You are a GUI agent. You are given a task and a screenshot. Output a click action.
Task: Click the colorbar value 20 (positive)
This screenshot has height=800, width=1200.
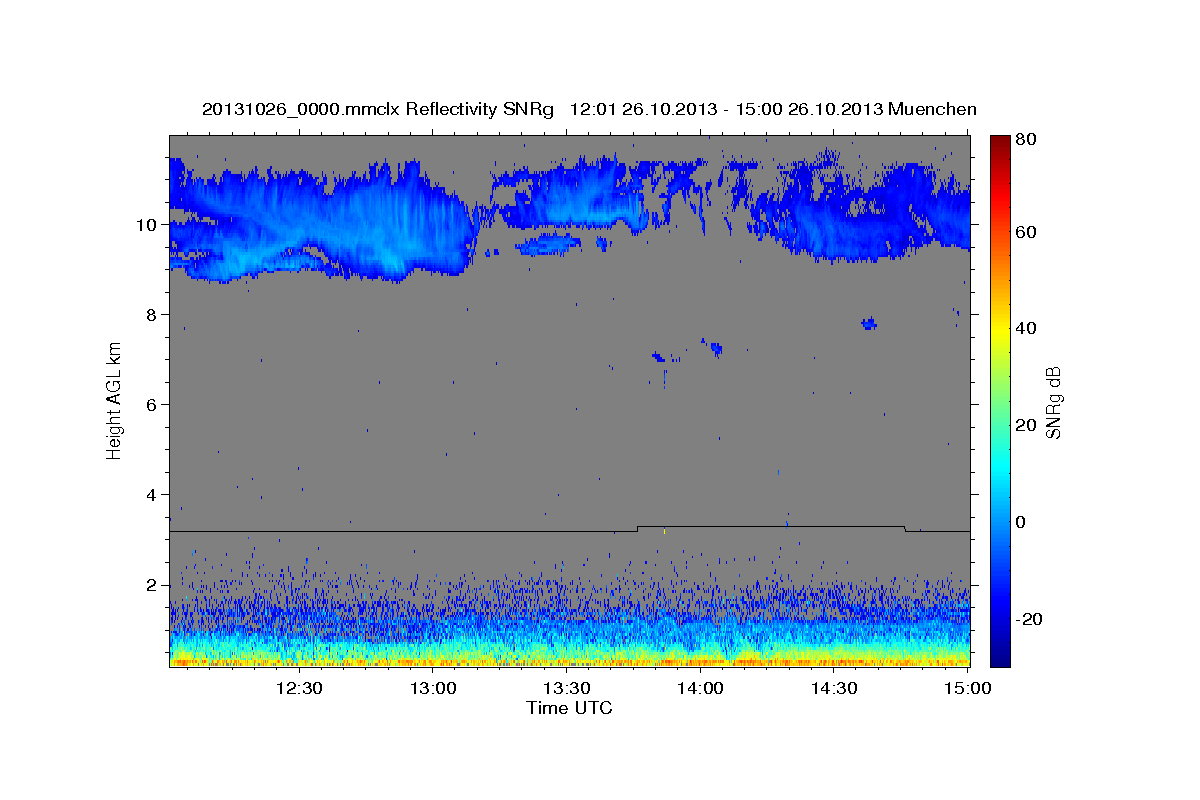tap(1027, 425)
